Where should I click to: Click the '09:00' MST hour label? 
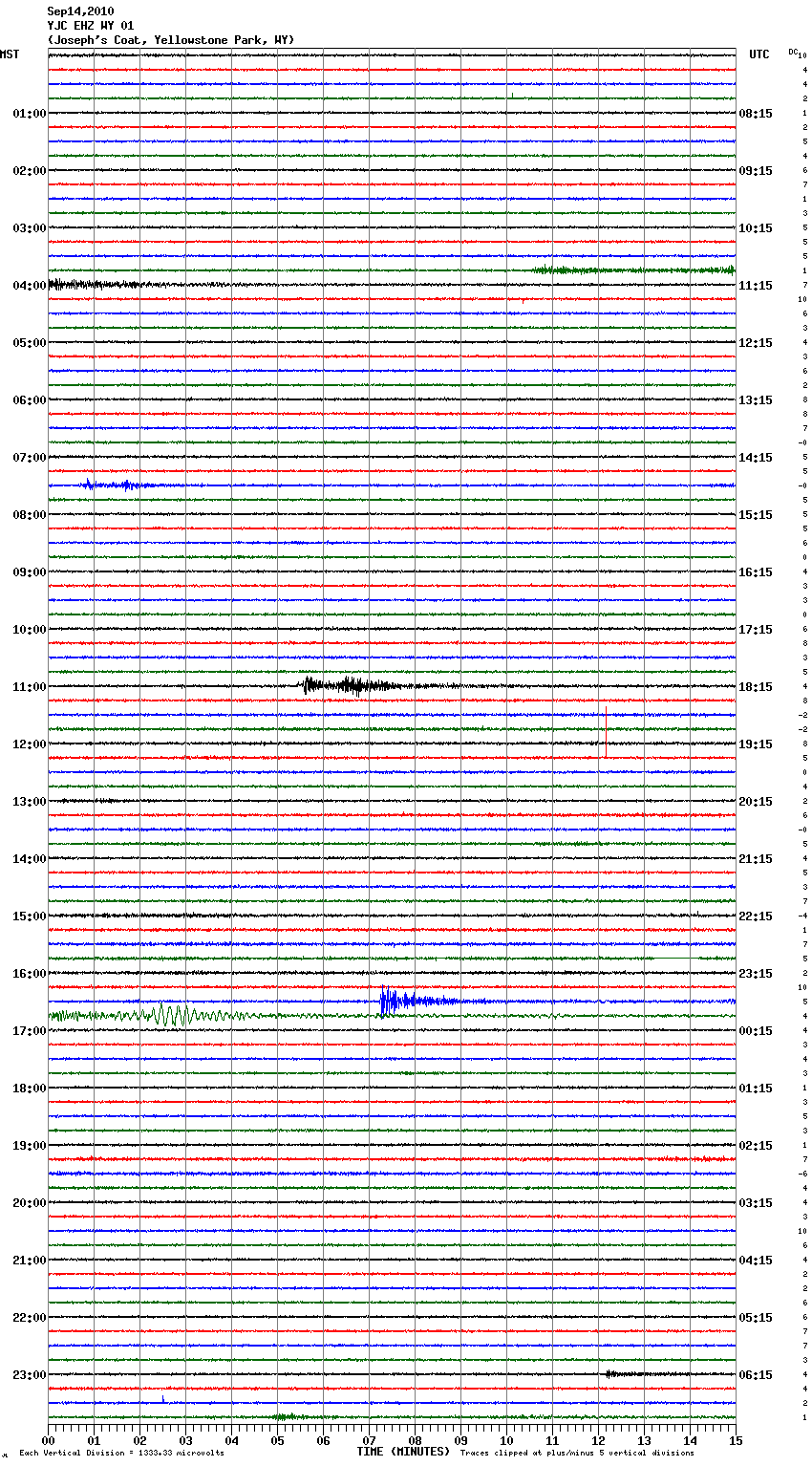tap(30, 572)
